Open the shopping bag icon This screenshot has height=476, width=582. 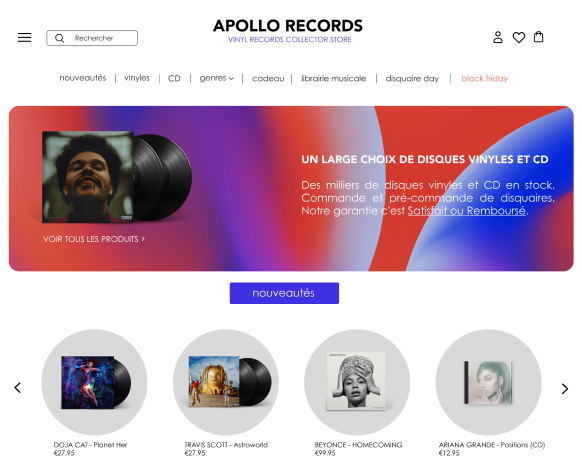point(538,37)
